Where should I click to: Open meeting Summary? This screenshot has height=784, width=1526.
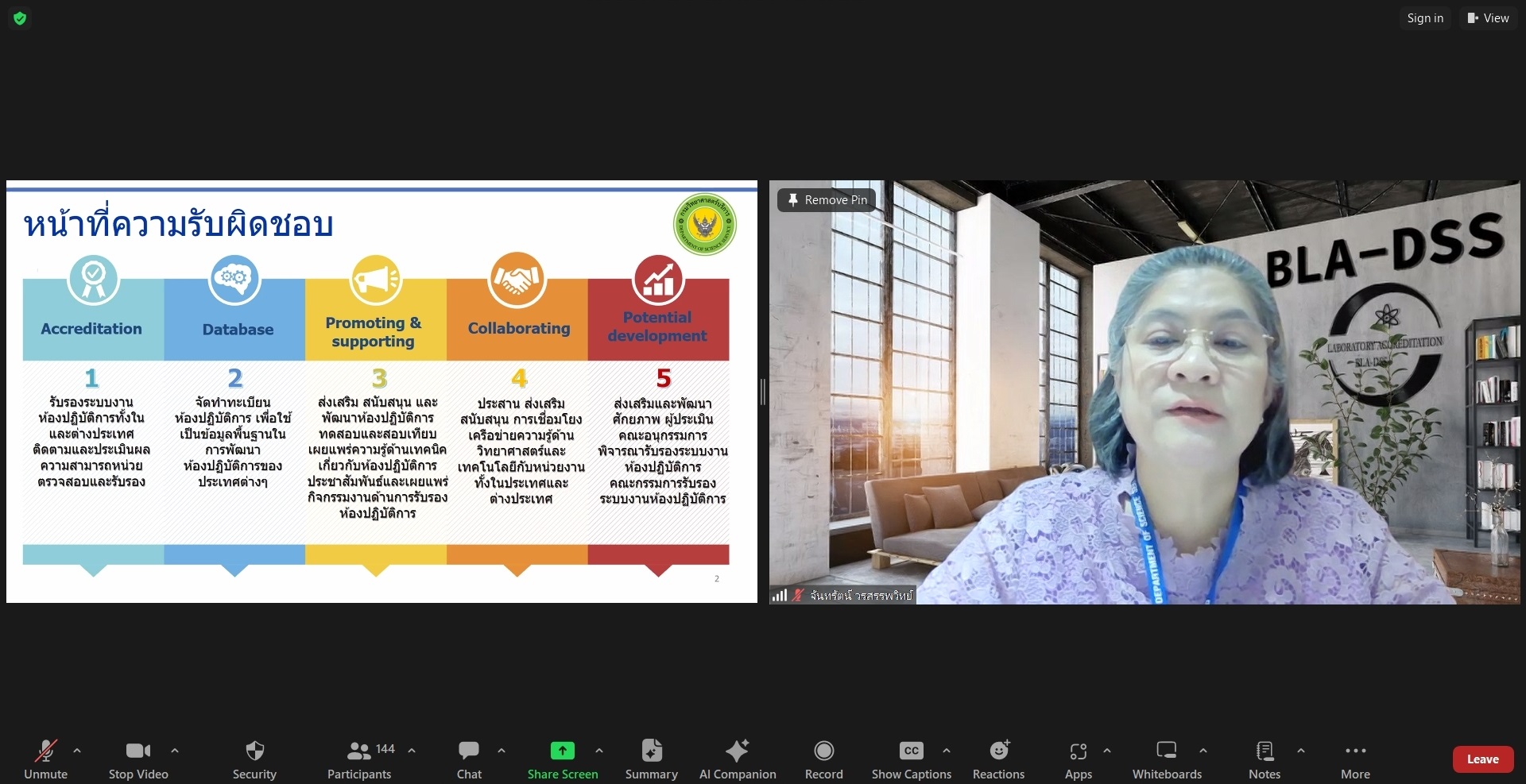coord(651,759)
